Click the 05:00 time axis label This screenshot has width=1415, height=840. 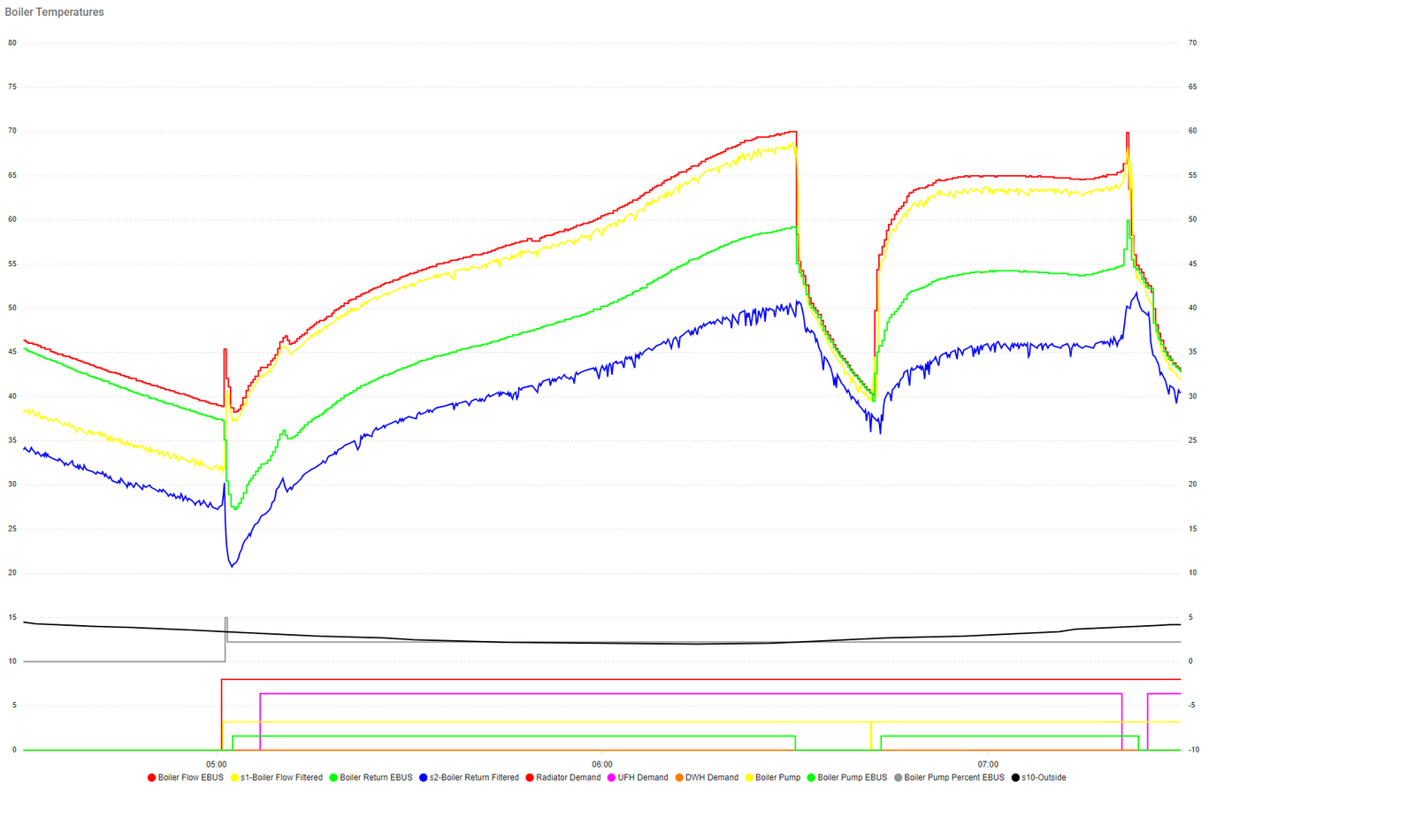coord(217,764)
